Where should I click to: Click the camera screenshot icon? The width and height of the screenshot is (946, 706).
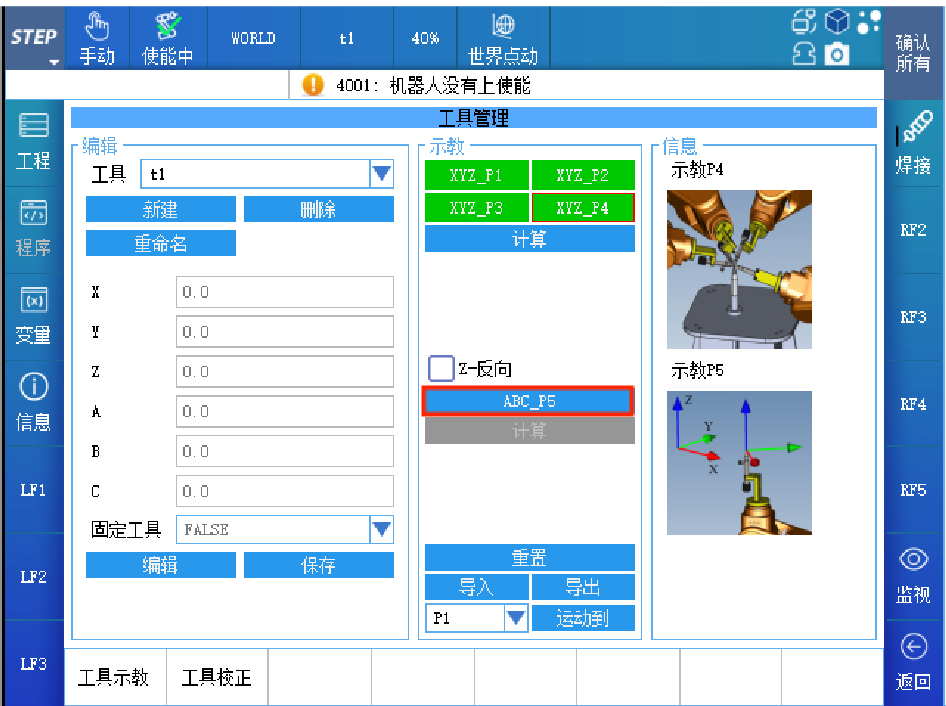point(835,56)
